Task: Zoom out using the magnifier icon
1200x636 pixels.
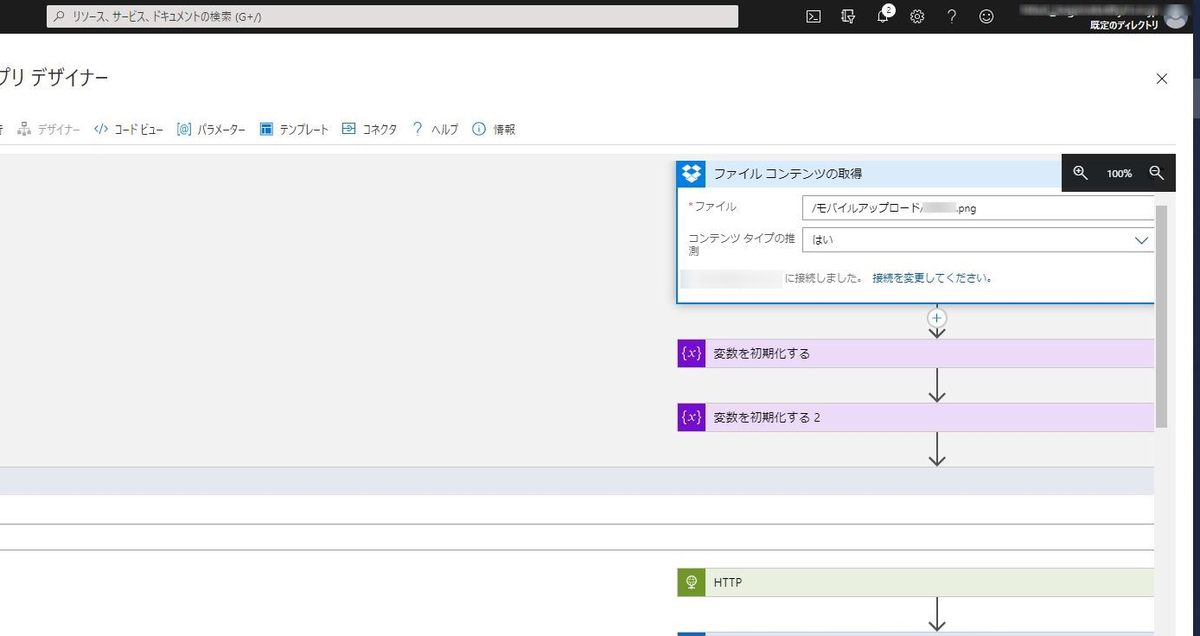Action: tap(1157, 173)
